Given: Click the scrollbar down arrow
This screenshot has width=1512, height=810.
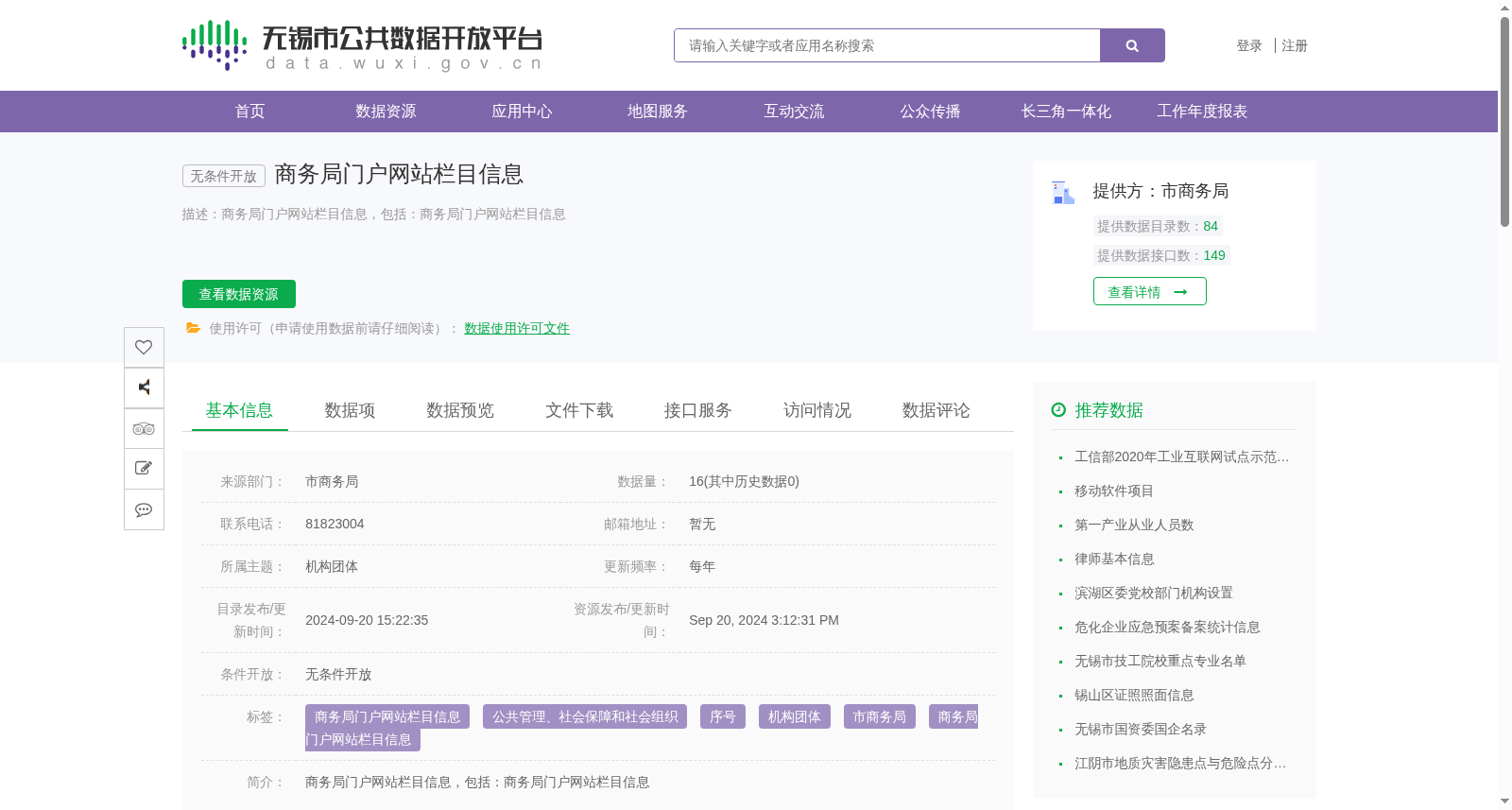Looking at the screenshot, I should (1504, 801).
